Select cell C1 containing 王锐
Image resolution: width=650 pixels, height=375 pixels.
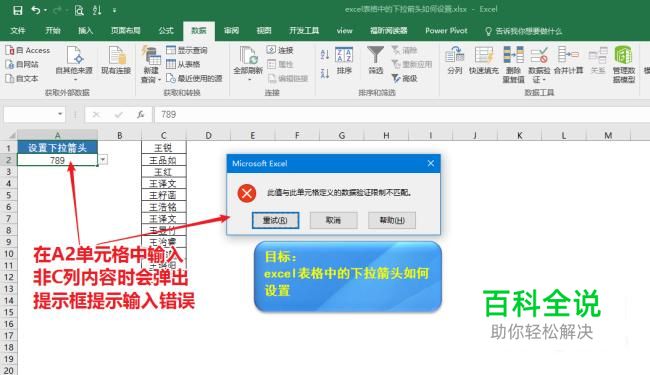(x=163, y=148)
